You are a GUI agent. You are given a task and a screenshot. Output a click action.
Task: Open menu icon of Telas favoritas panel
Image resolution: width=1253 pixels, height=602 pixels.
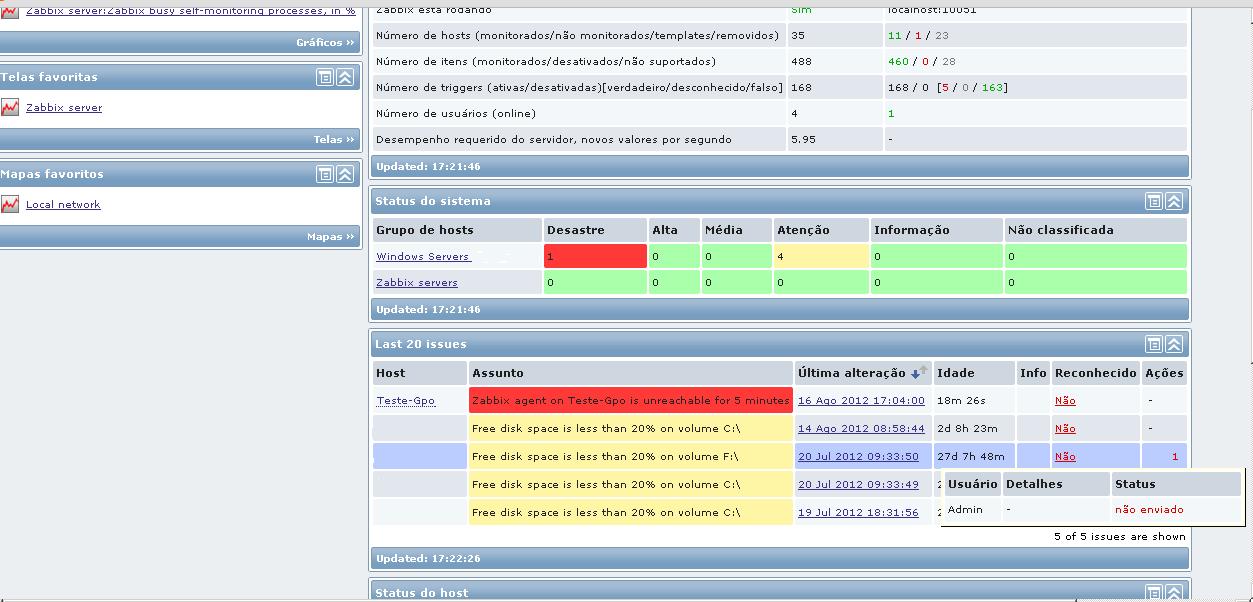coord(325,77)
